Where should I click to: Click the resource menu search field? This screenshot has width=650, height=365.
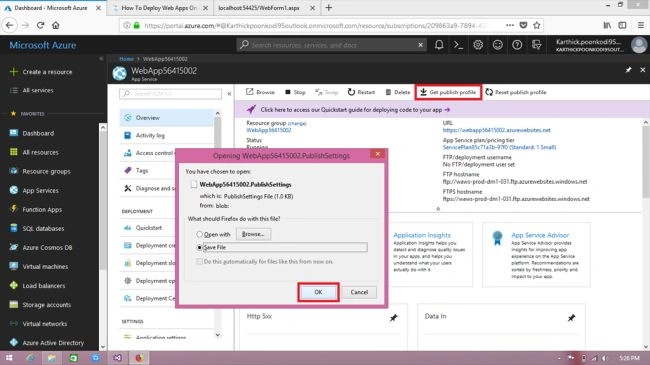point(171,94)
